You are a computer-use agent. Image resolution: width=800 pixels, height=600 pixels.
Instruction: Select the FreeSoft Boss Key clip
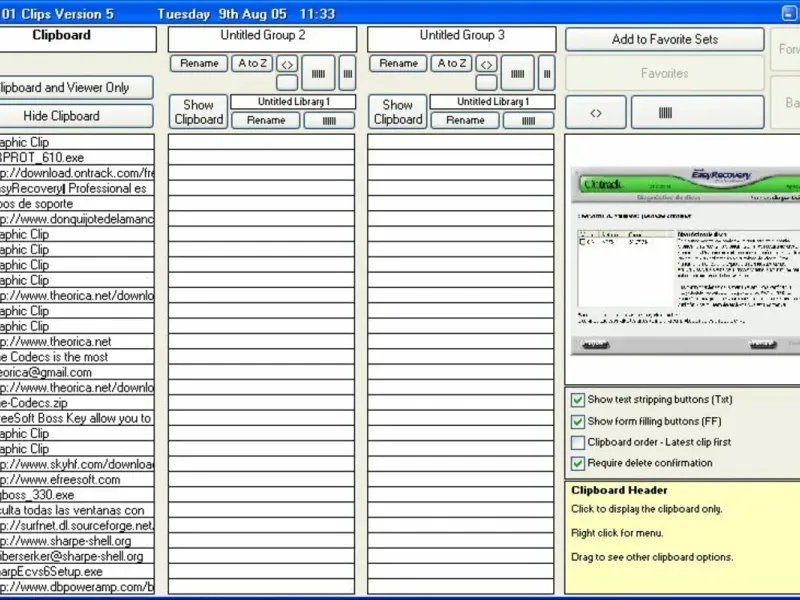tap(77, 418)
